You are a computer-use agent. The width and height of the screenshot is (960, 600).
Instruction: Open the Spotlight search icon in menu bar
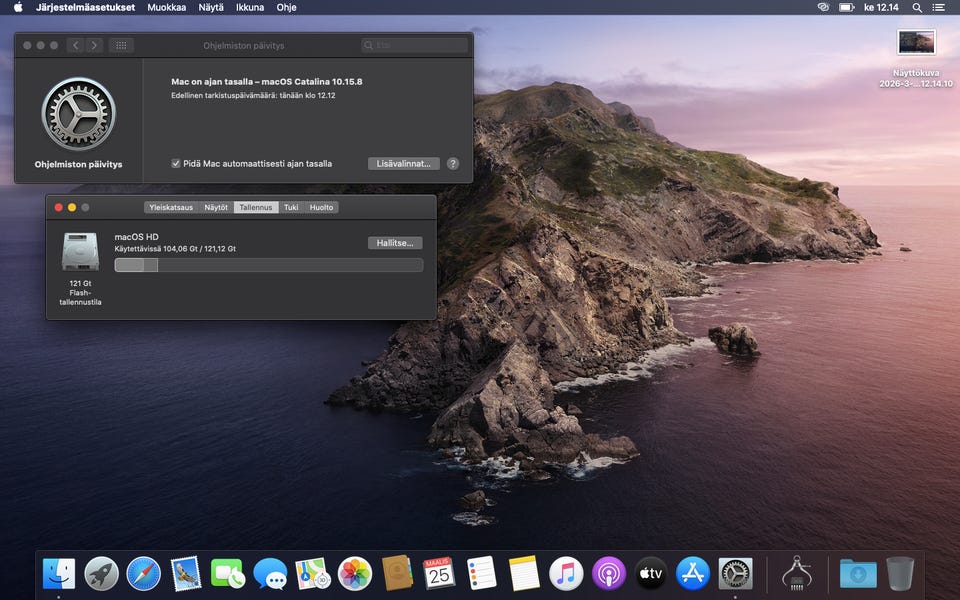point(917,7)
